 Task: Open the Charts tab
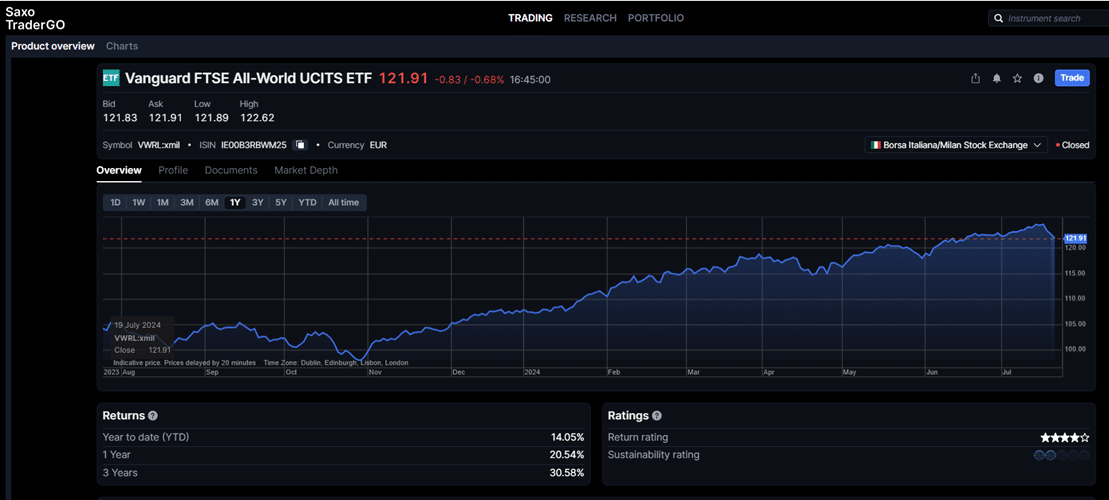click(x=122, y=46)
